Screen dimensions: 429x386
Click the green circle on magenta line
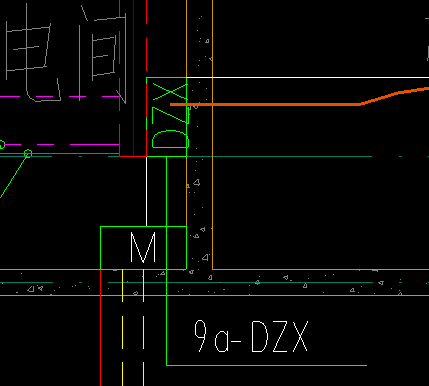28,154
